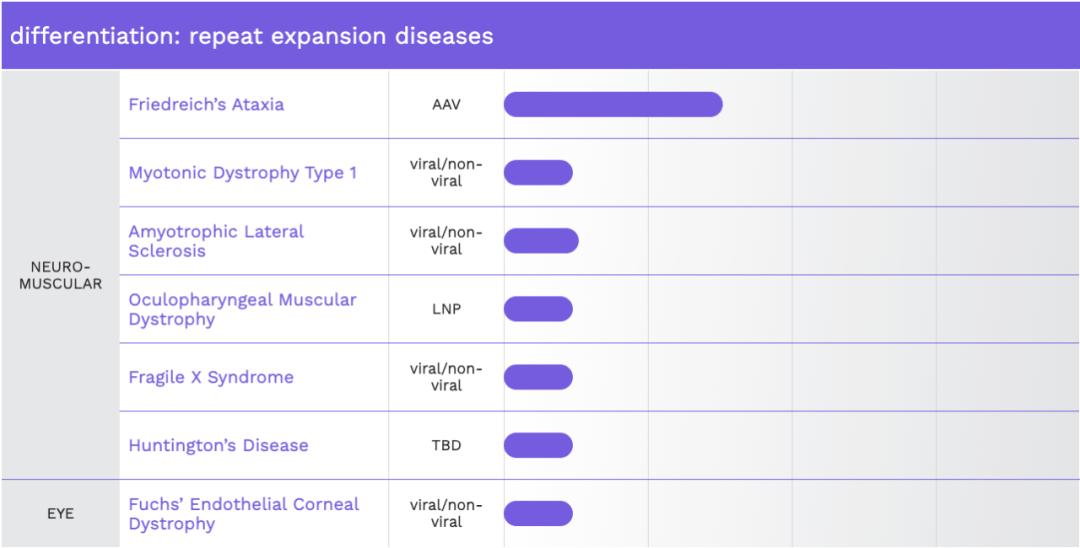Click the EYE category cell
The height and width of the screenshot is (548, 1080).
(60, 514)
